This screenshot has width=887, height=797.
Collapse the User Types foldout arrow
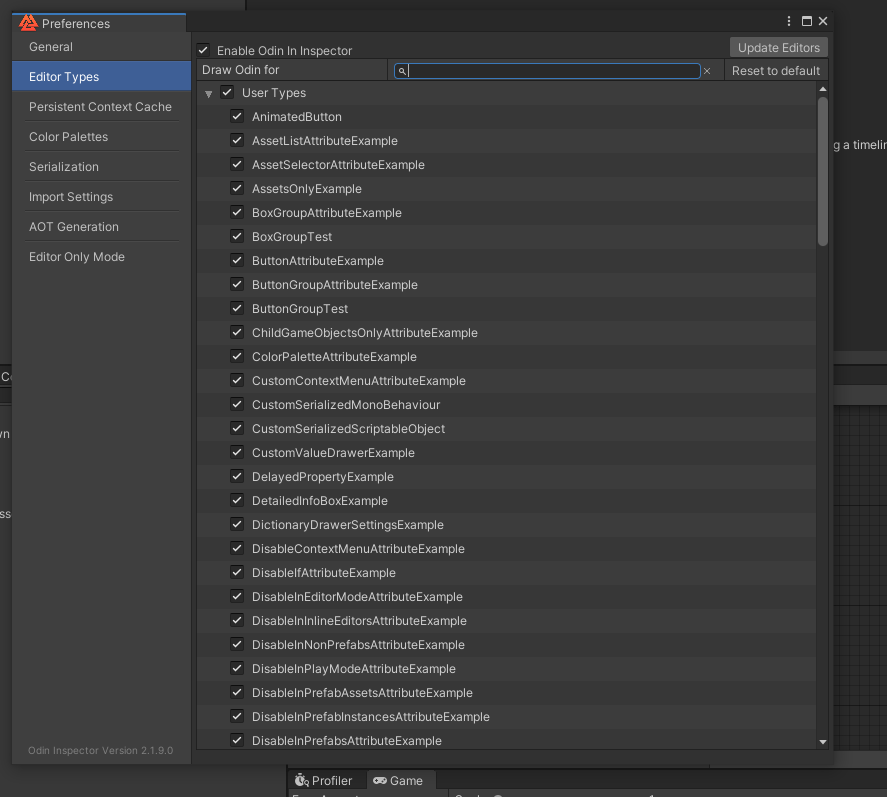click(209, 93)
